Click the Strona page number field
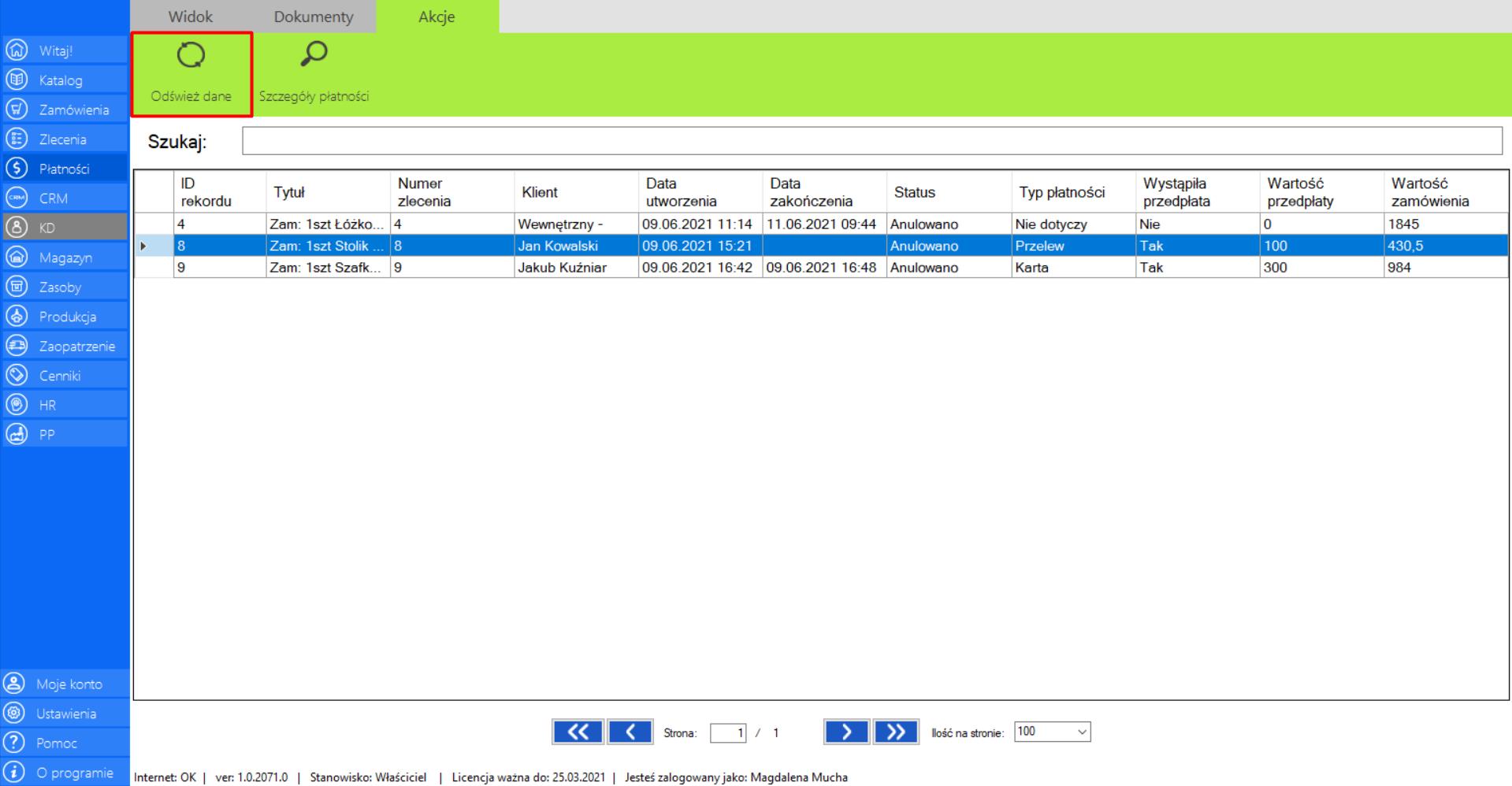This screenshot has height=786, width=1512. point(728,733)
